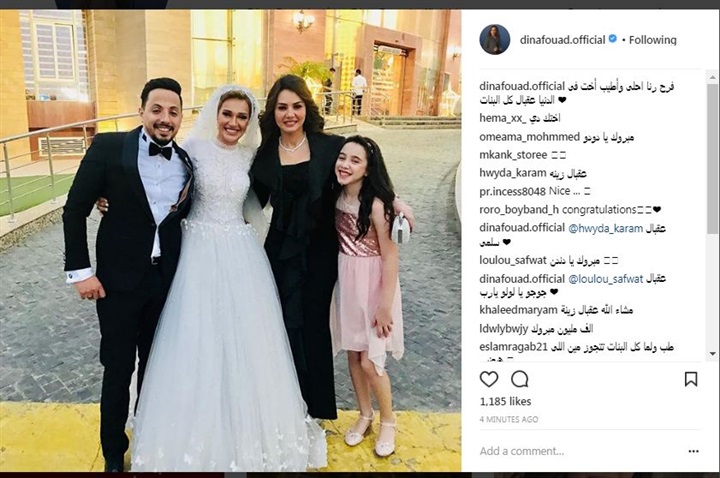
Task: Click the wedding photo
Action: click(231, 240)
